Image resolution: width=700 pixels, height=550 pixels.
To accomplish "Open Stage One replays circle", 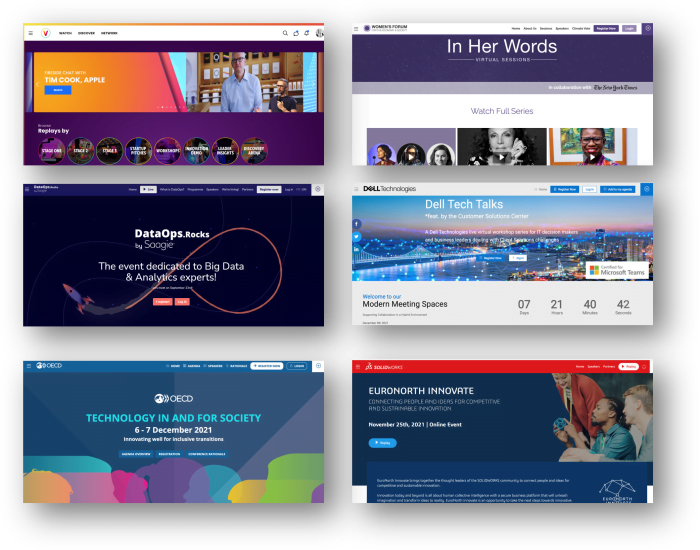I will [52, 151].
